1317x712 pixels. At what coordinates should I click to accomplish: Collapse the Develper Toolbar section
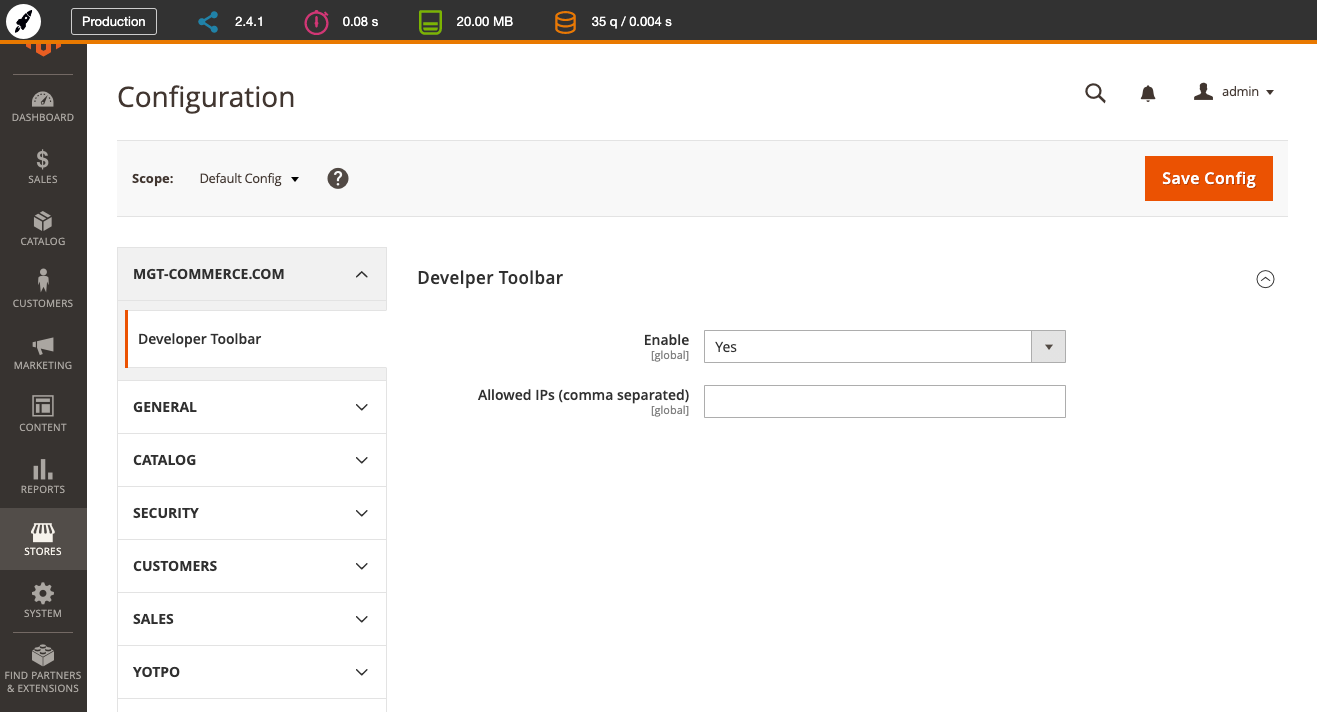(x=1265, y=279)
